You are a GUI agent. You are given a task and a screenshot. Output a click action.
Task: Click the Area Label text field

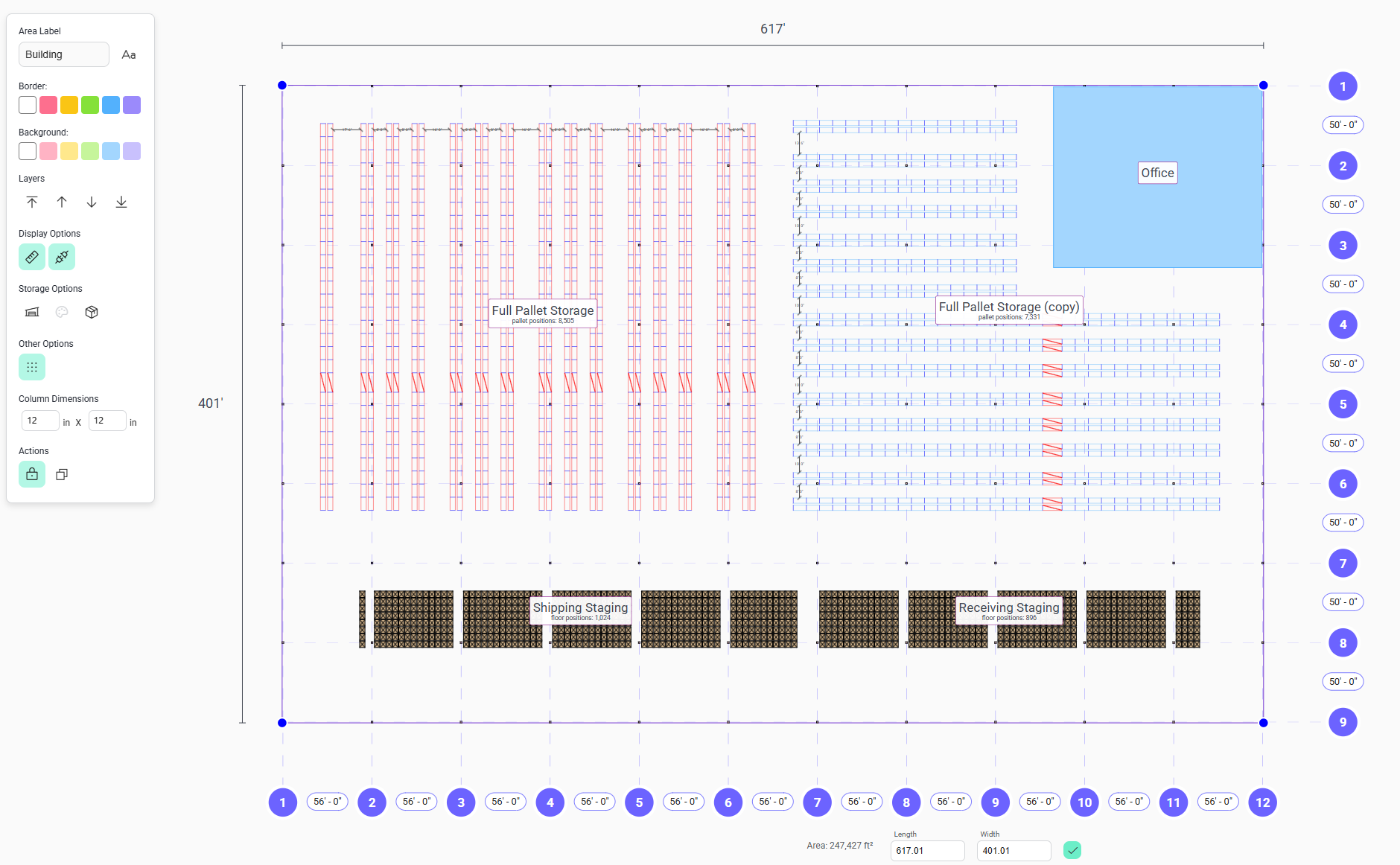pyautogui.click(x=63, y=55)
